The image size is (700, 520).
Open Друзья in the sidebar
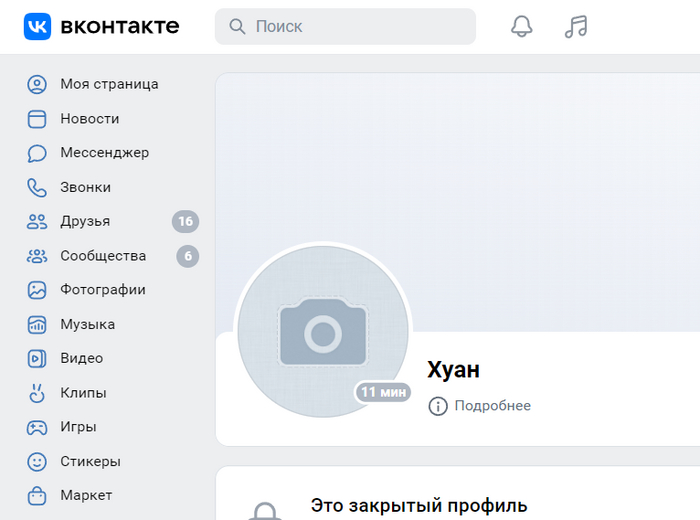tap(85, 221)
